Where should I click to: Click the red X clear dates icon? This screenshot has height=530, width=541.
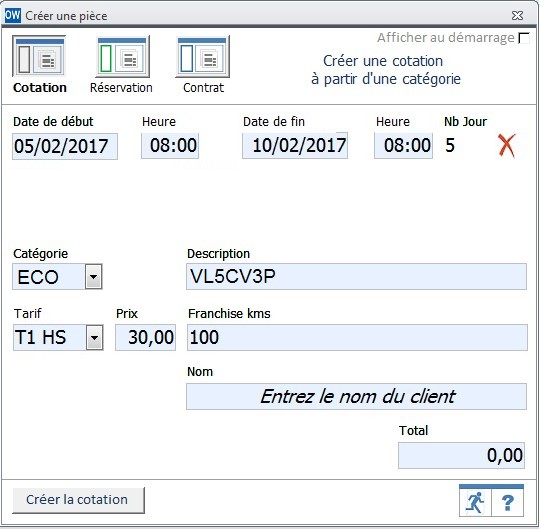(x=506, y=146)
